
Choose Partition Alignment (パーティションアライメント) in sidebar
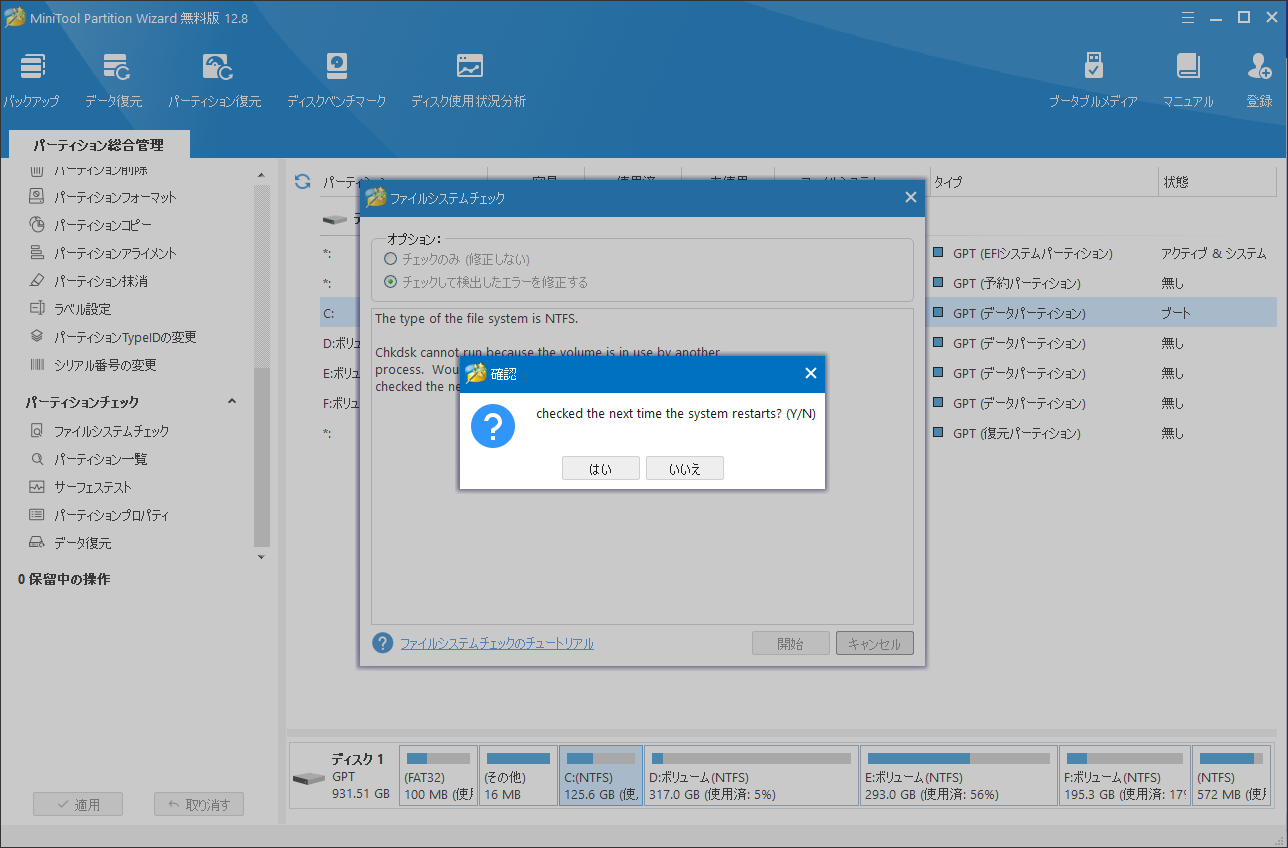[103, 253]
